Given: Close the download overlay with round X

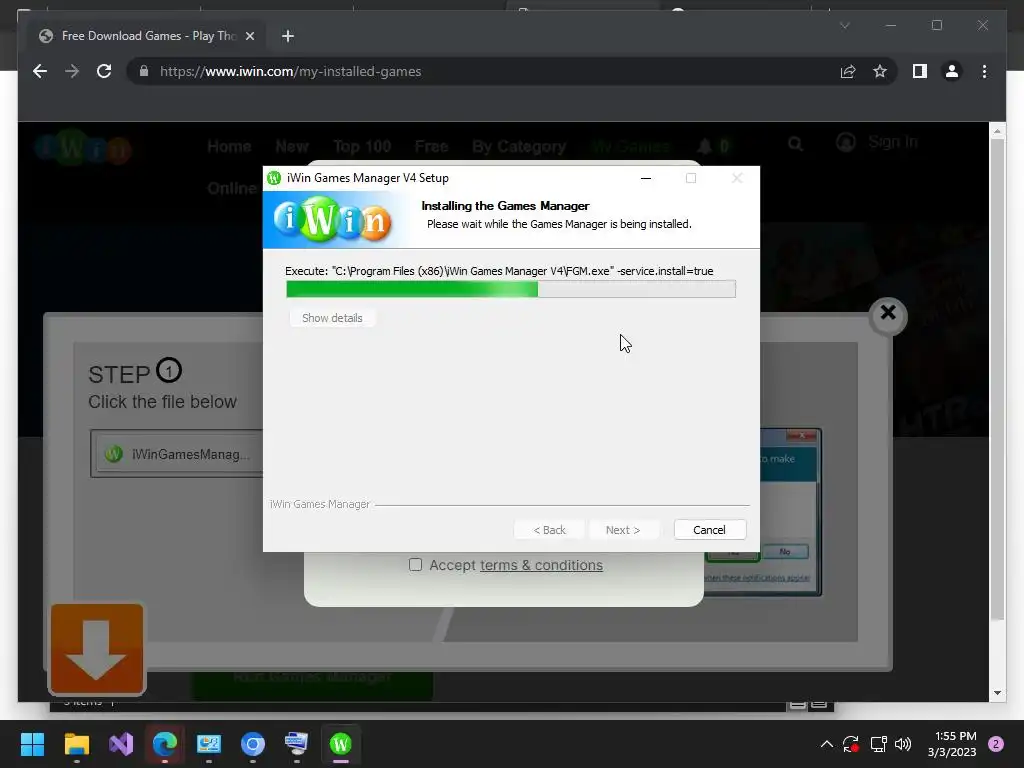Looking at the screenshot, I should [x=888, y=315].
